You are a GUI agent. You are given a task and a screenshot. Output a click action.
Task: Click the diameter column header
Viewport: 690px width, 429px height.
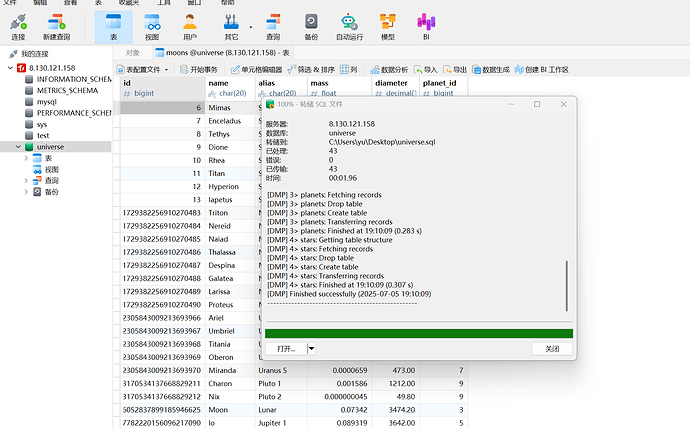click(x=395, y=88)
